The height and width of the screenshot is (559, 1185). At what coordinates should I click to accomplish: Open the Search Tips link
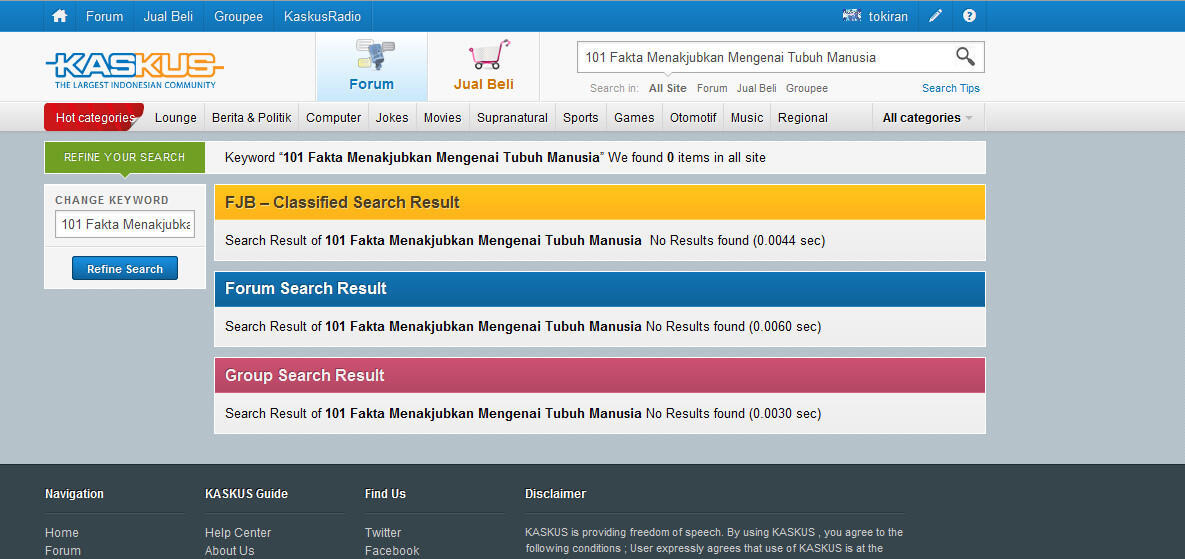(x=951, y=88)
